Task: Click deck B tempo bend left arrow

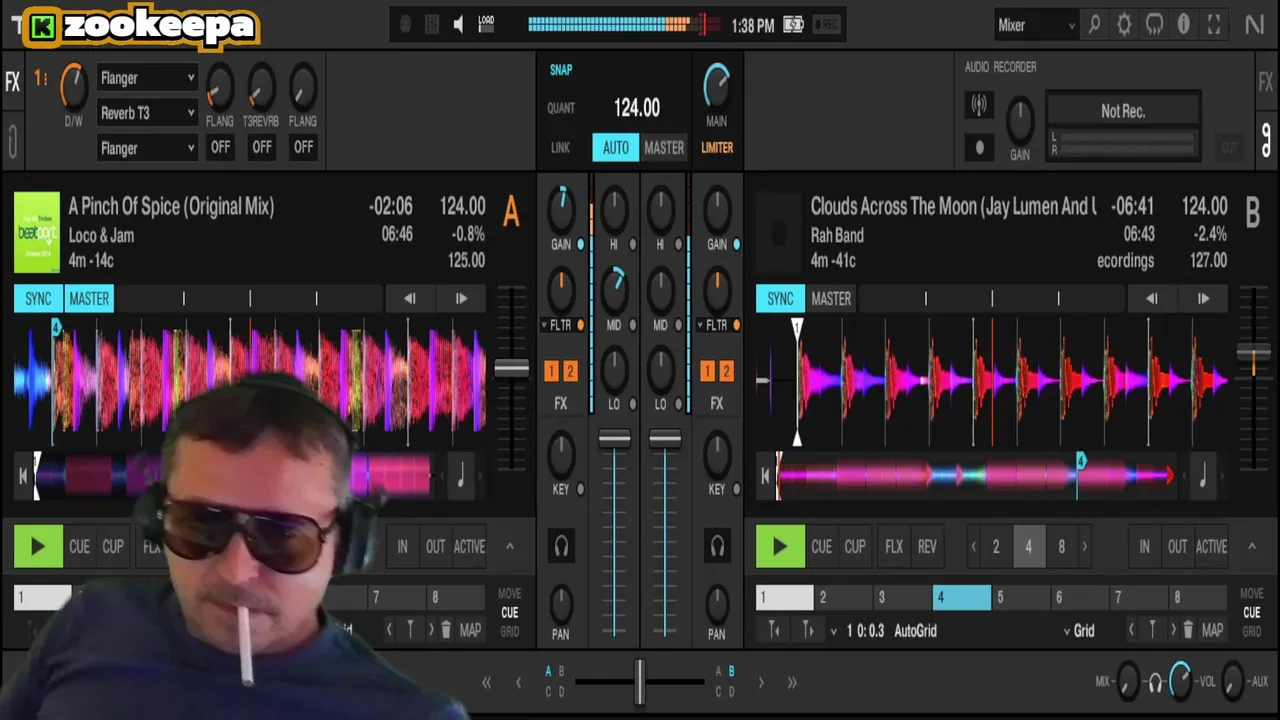Action: click(x=1152, y=298)
